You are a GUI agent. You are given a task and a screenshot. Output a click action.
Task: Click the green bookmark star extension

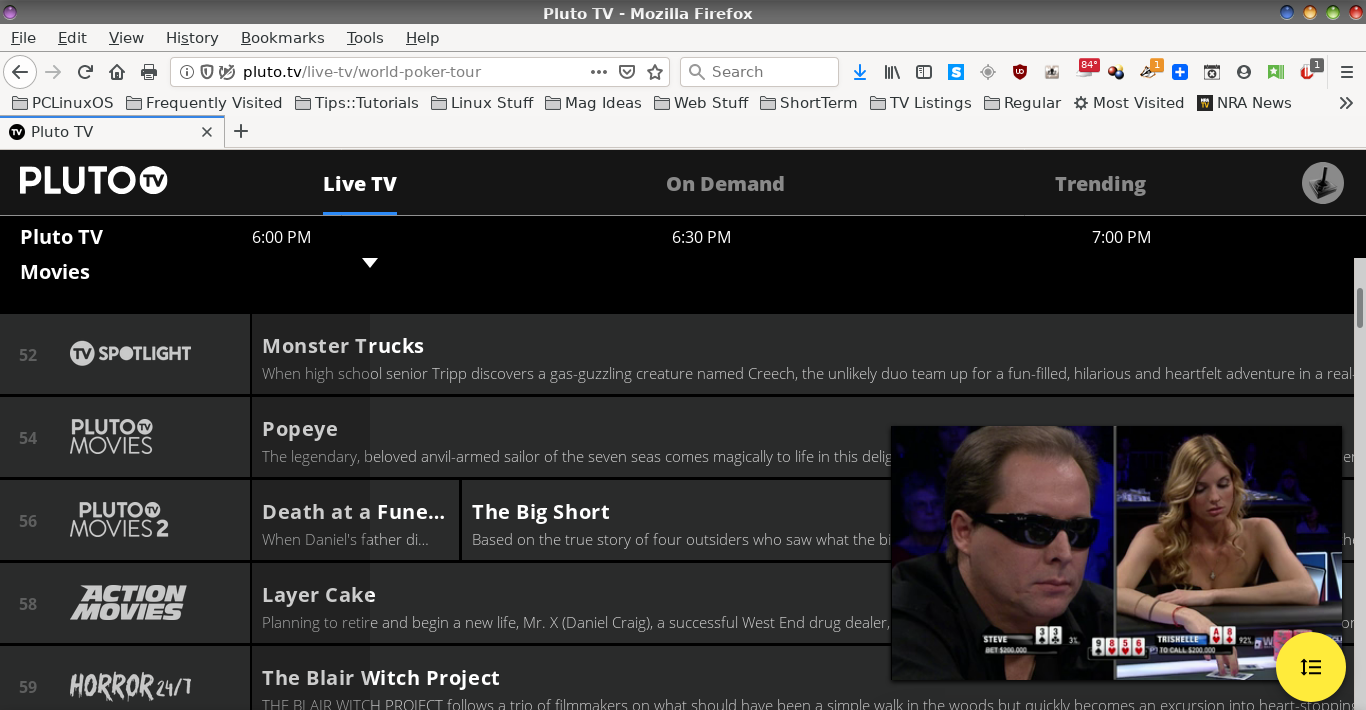[x=1276, y=72]
